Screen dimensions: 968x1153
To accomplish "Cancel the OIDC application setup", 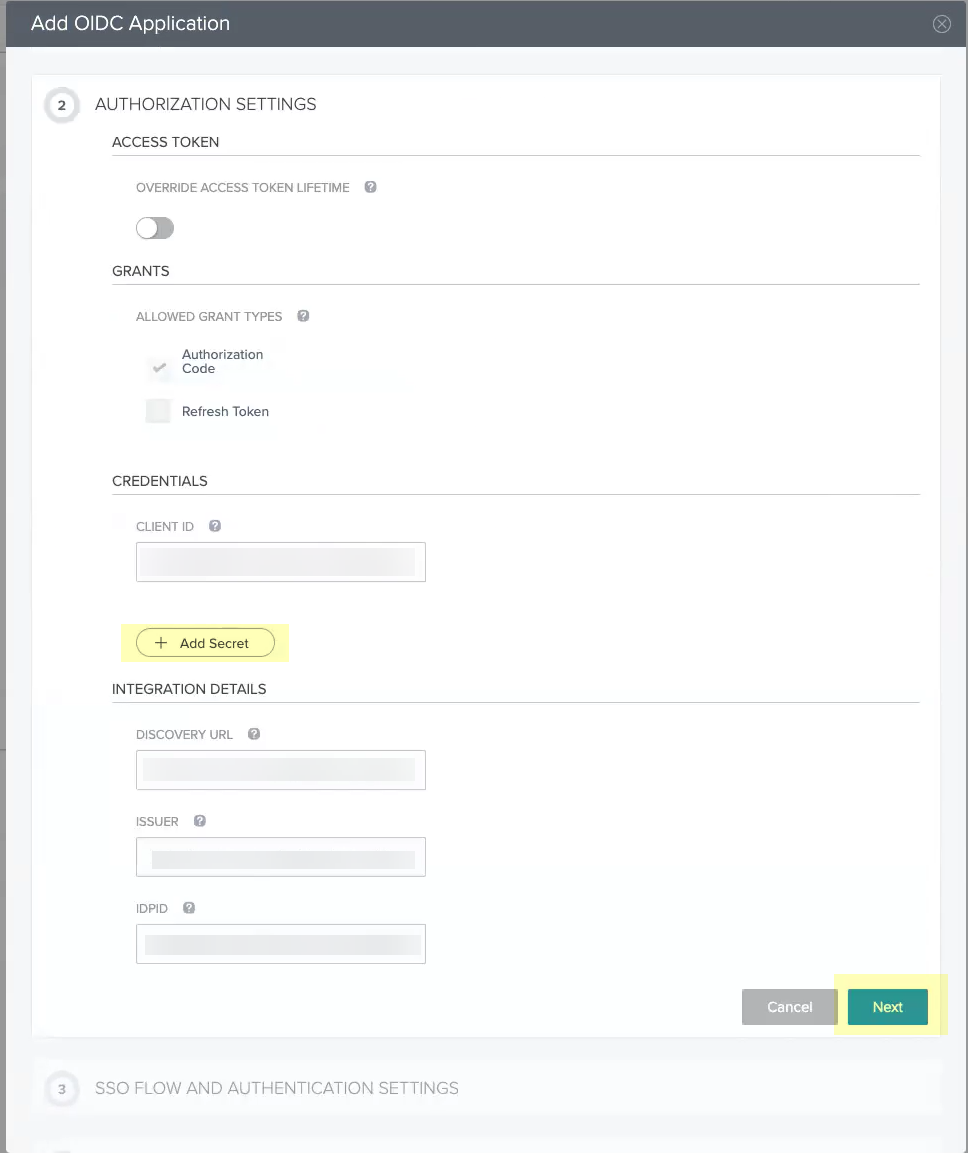I will tap(789, 1007).
